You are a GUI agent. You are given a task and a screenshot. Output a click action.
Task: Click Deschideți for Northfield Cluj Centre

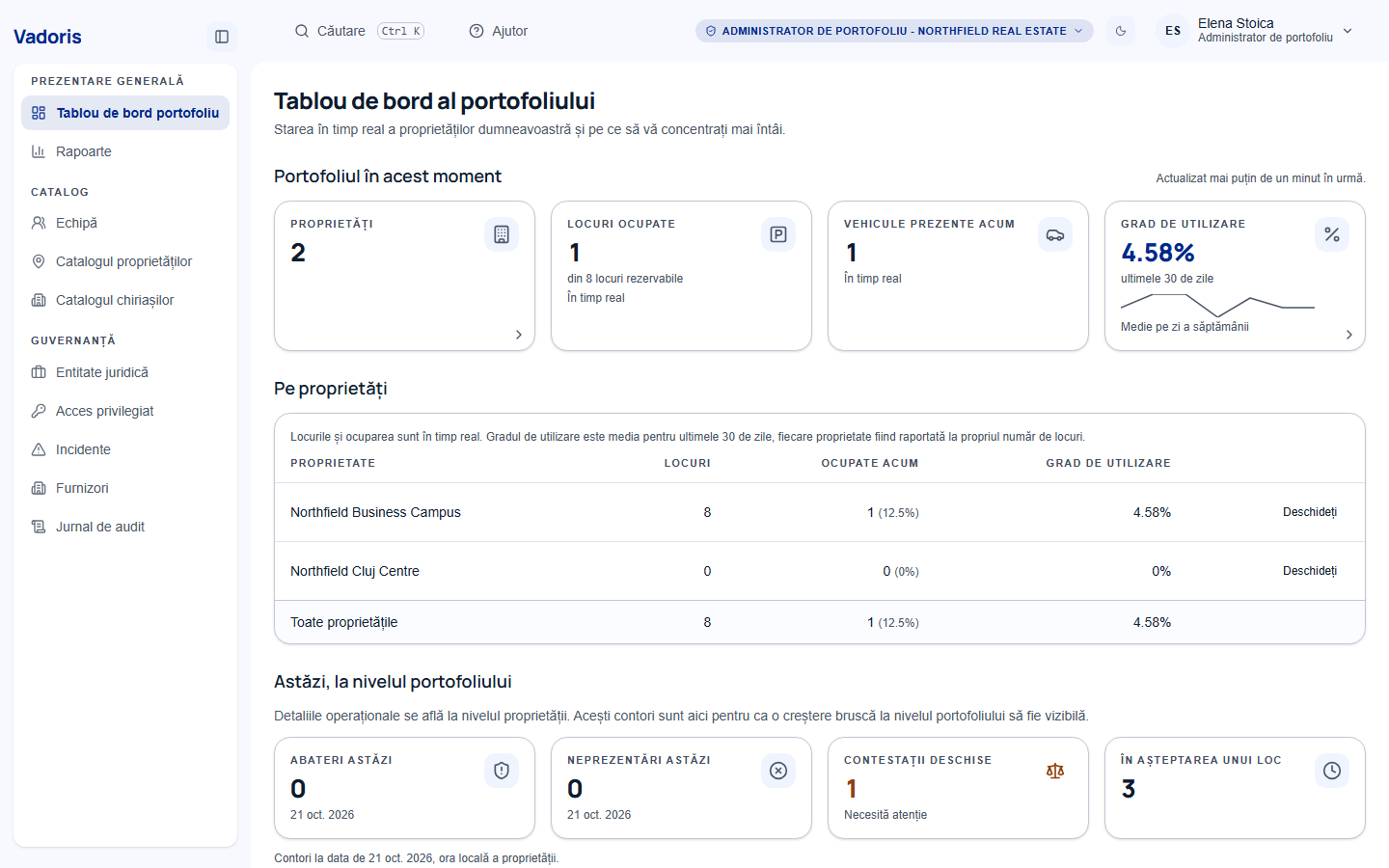[1310, 571]
